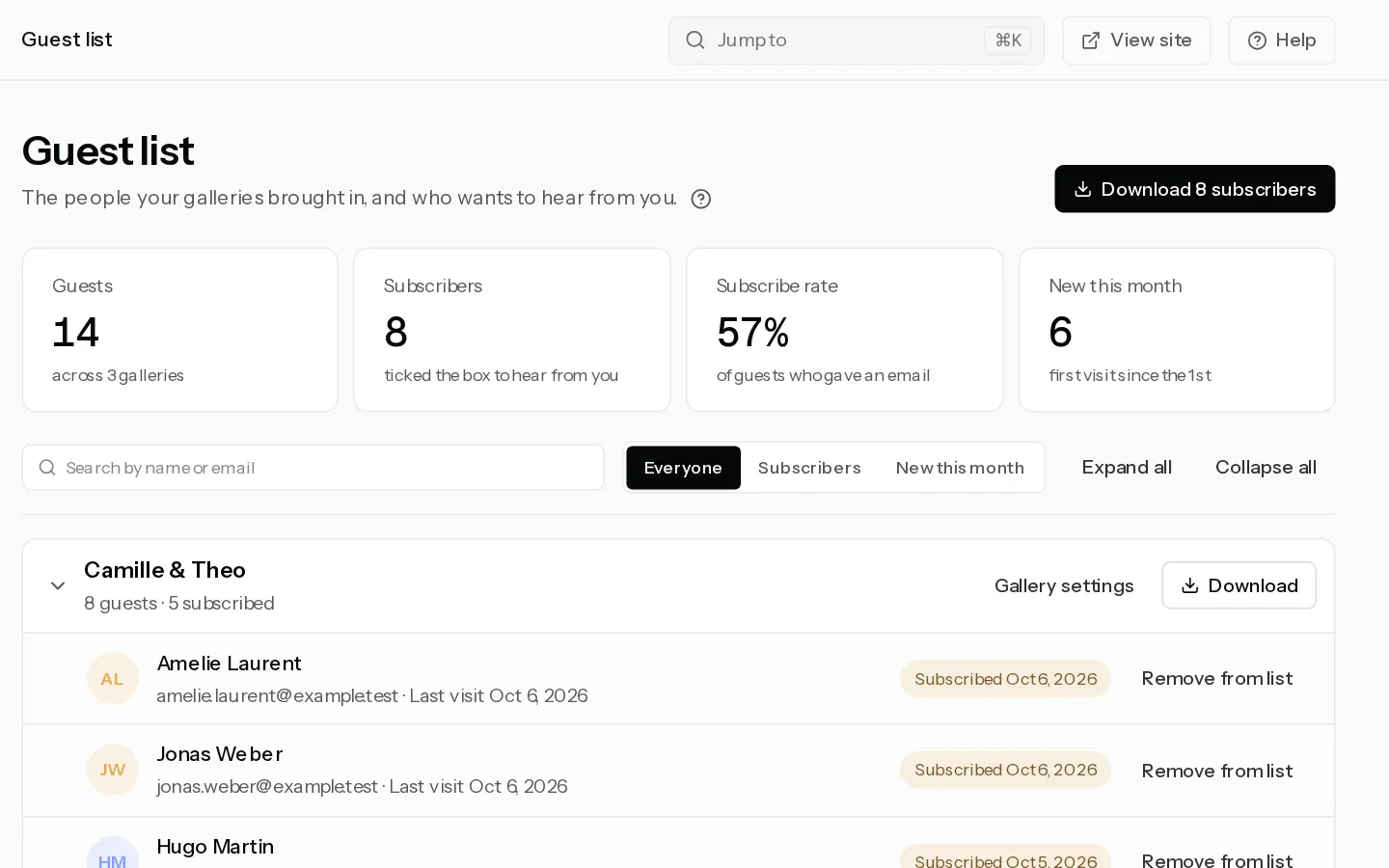Open View site link

(x=1136, y=41)
